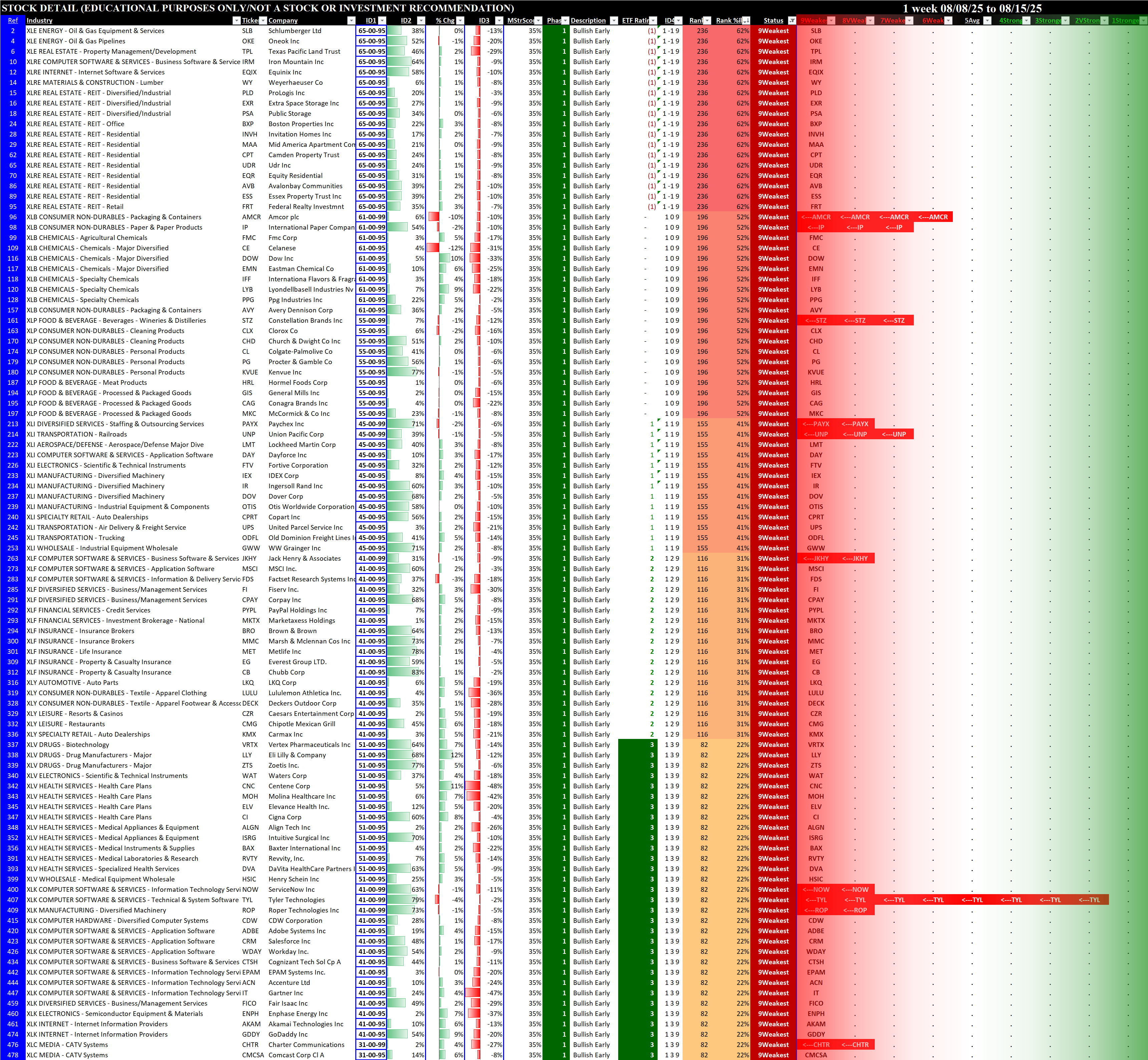
Task: Expand the Company column filter arrow
Action: pos(351,21)
